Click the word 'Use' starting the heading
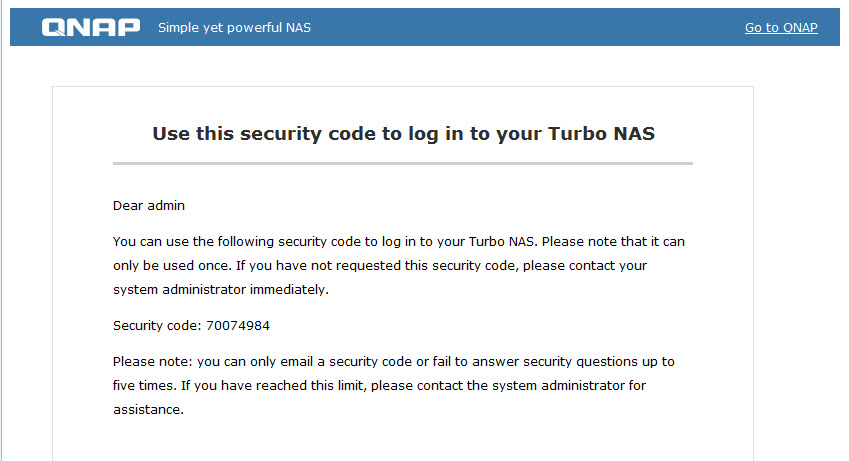 click(171, 134)
